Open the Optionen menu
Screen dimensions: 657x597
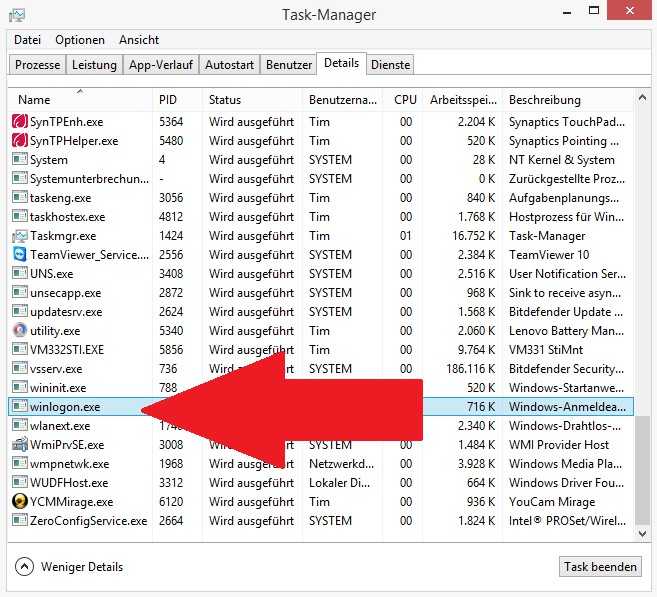pos(80,40)
